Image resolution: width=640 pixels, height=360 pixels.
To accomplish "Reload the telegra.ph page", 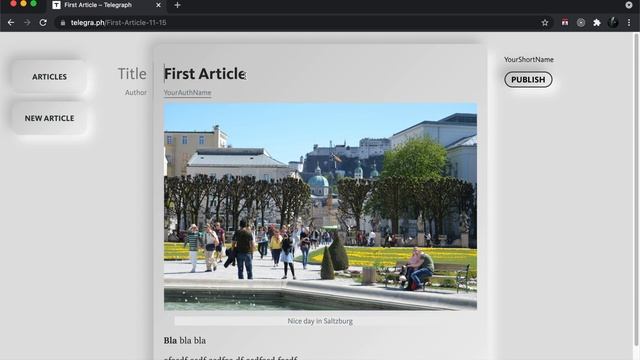I will [x=43, y=22].
